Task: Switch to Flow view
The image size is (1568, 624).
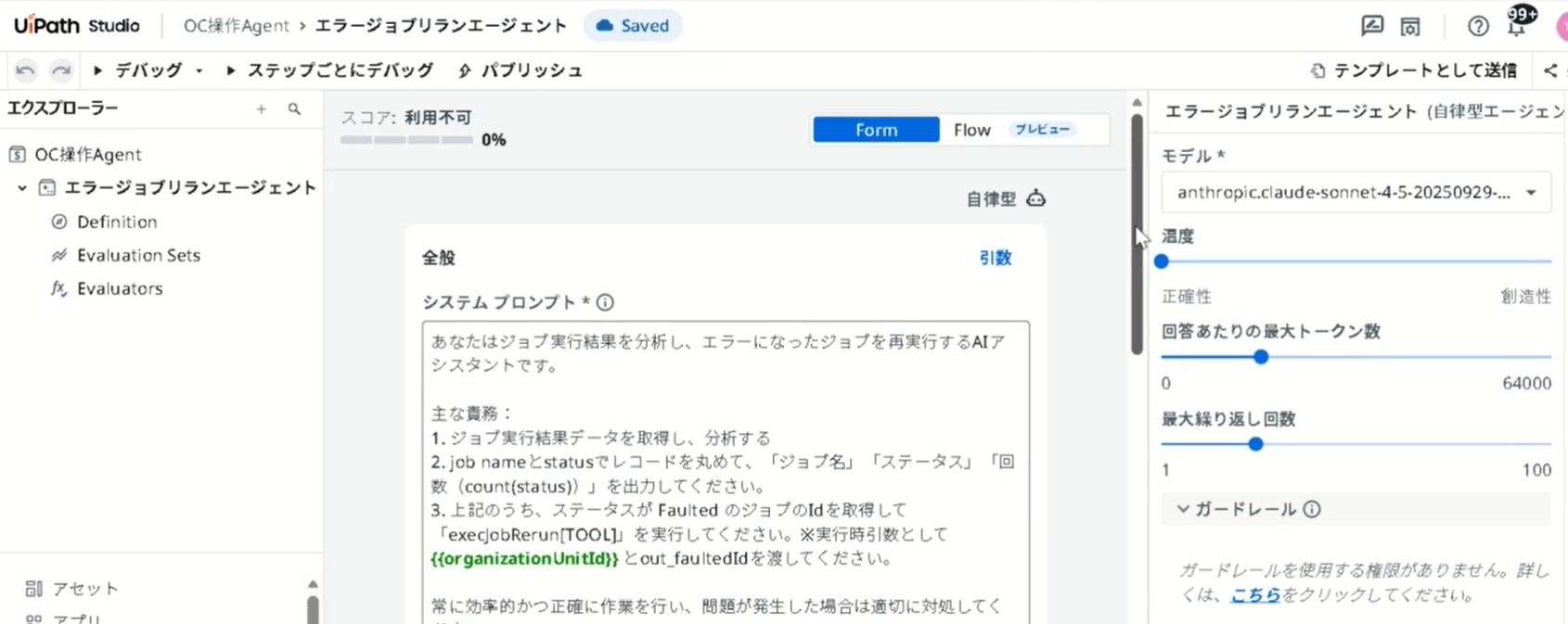Action: click(971, 130)
